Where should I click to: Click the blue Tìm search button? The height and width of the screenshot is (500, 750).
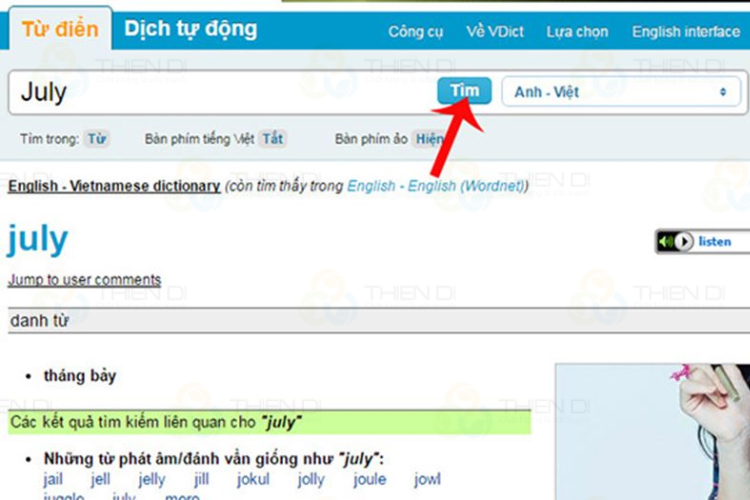pos(464,91)
